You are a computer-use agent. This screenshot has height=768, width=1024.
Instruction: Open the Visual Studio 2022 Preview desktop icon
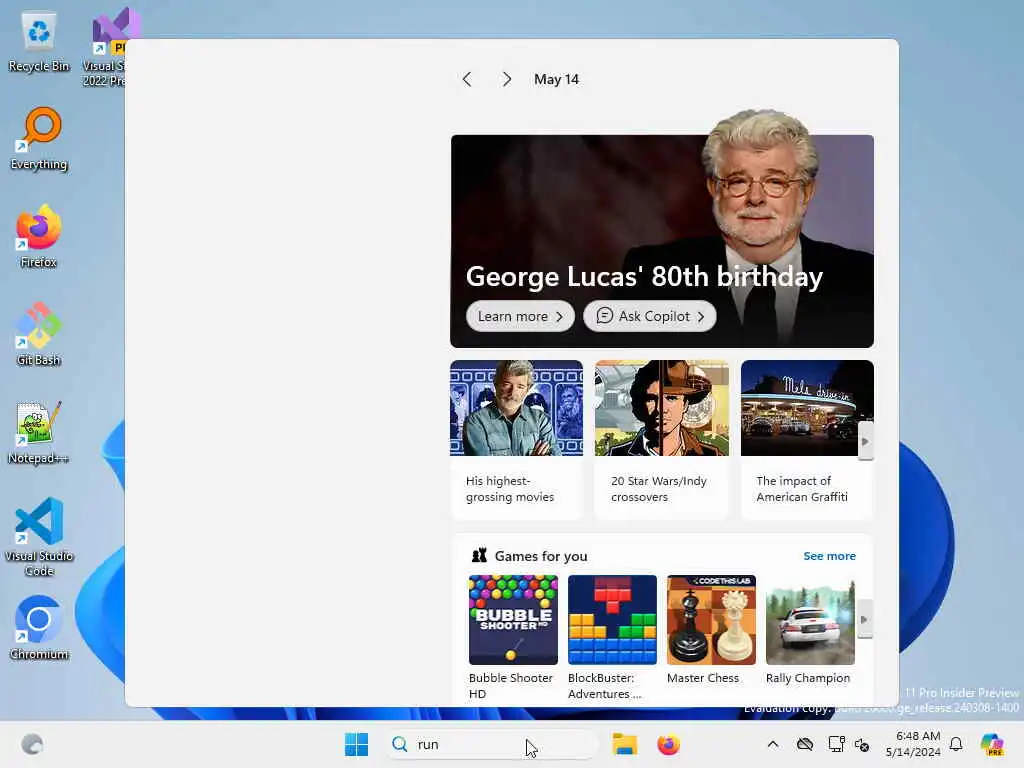point(104,47)
